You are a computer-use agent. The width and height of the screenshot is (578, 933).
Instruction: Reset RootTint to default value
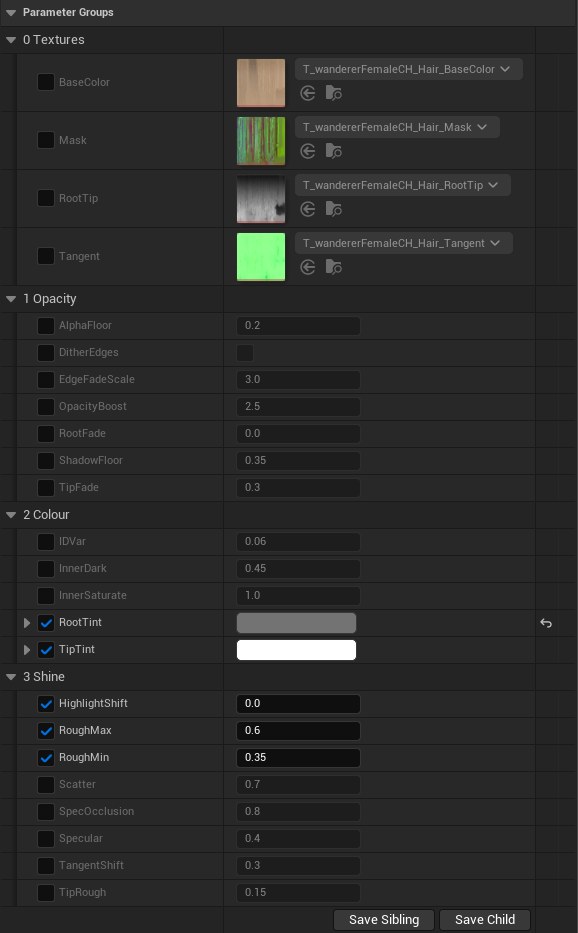(x=546, y=623)
